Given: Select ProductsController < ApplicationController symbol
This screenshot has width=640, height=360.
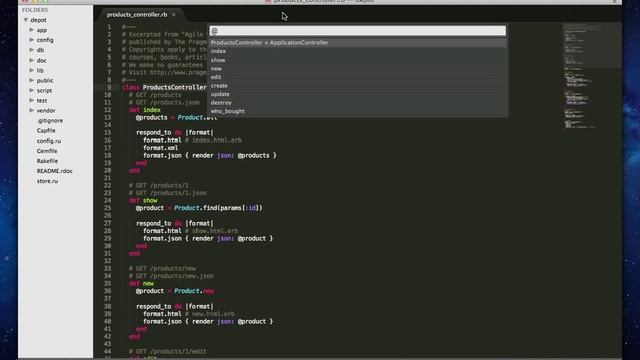Looking at the screenshot, I should click(358, 42).
